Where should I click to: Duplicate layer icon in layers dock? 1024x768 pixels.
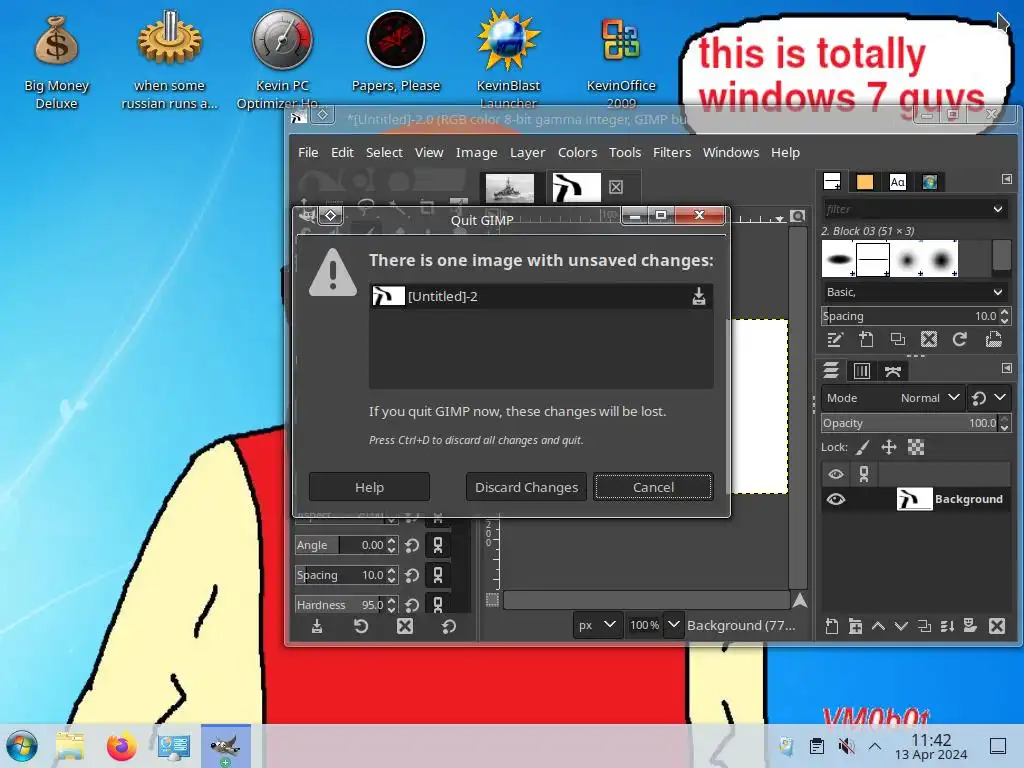925,626
